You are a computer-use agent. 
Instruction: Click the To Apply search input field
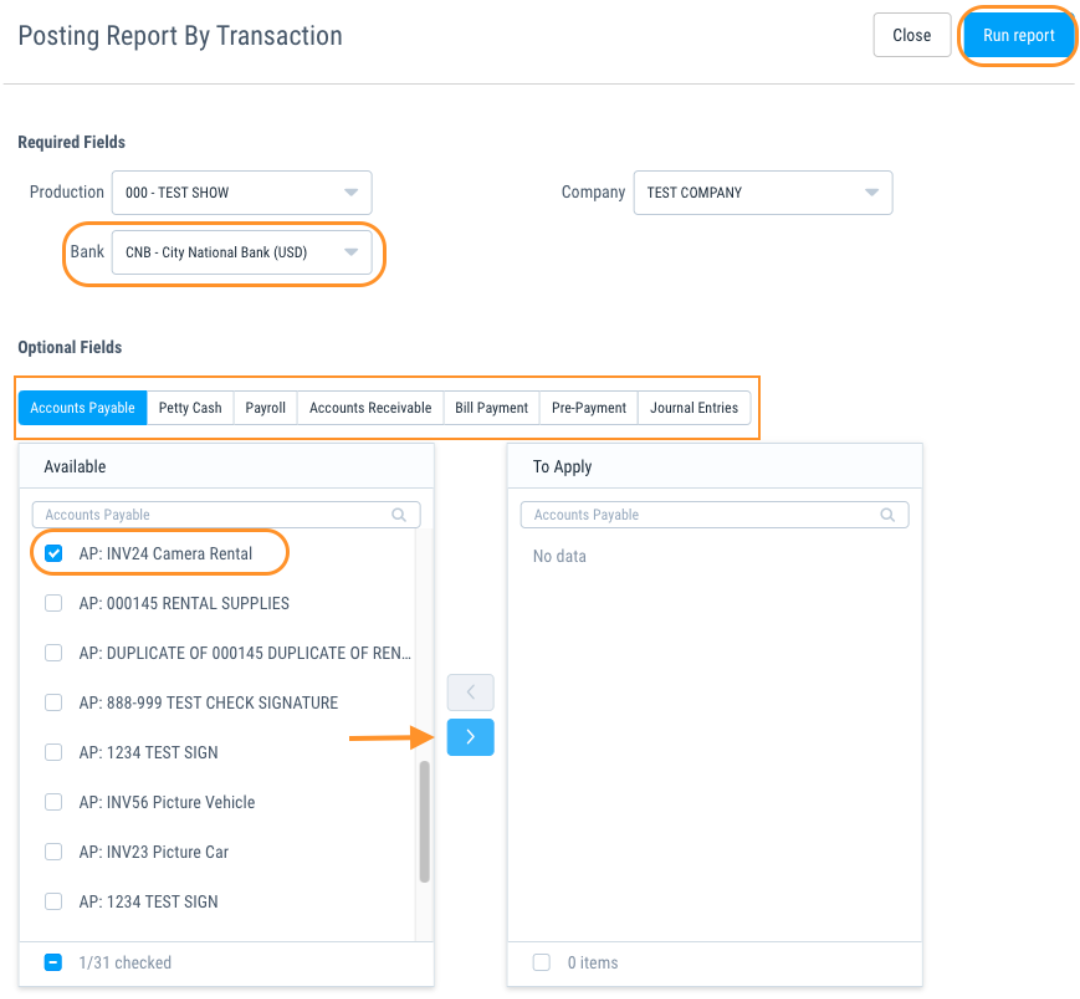pos(714,515)
